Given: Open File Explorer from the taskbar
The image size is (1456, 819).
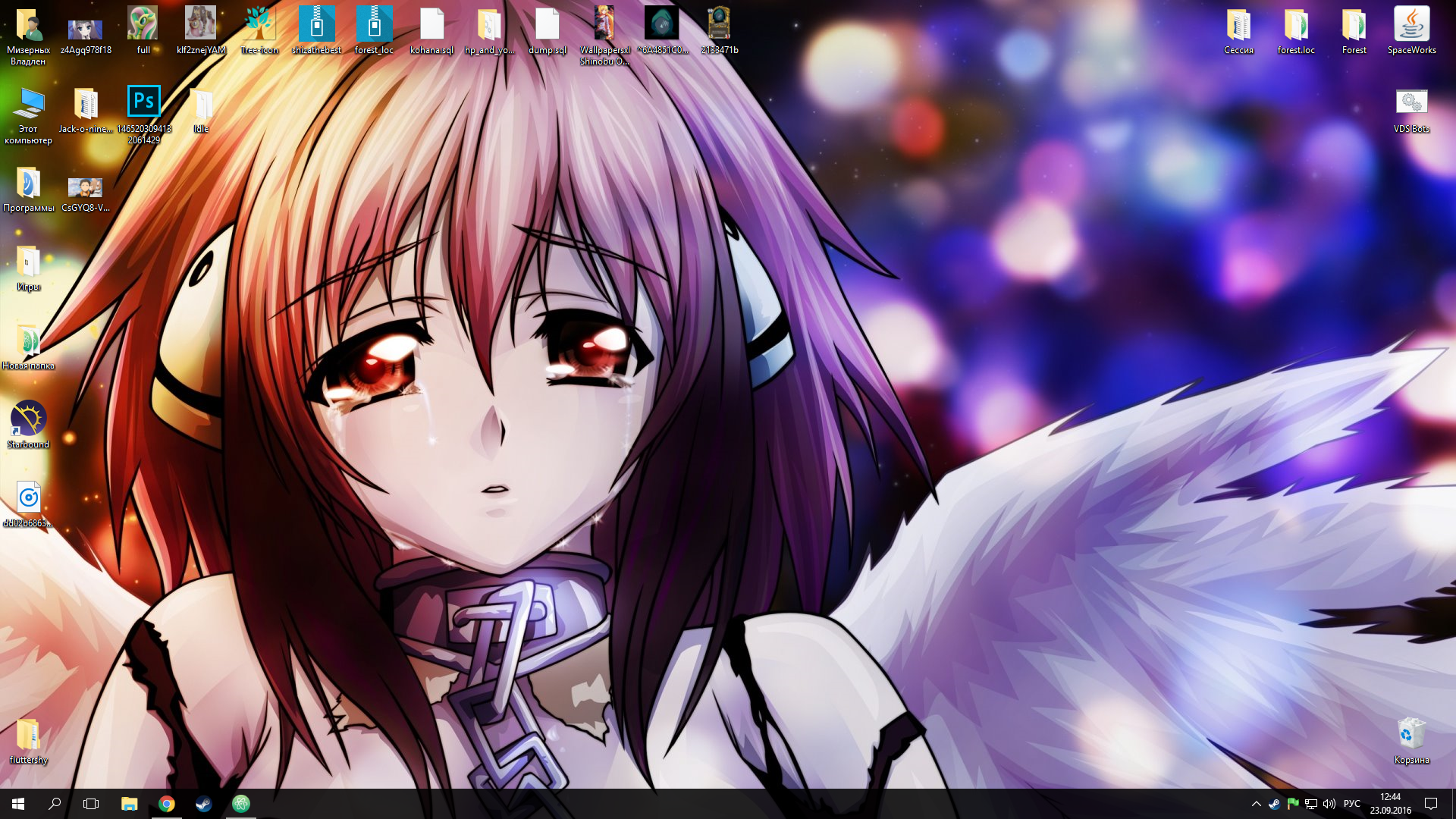Looking at the screenshot, I should tap(129, 804).
